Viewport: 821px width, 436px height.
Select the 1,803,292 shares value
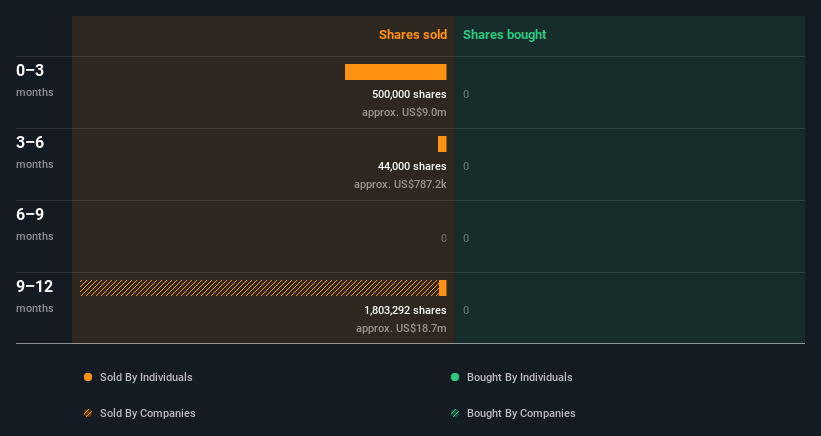(405, 310)
